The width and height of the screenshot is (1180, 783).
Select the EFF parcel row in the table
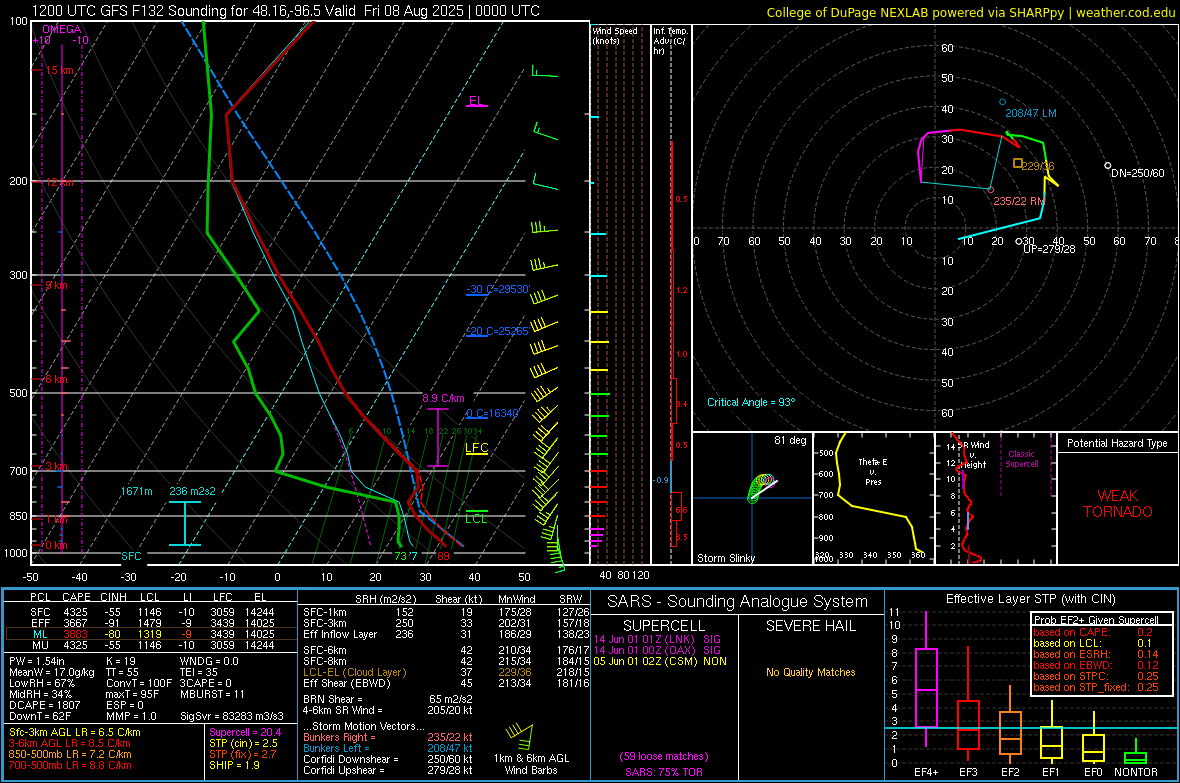(x=151, y=623)
